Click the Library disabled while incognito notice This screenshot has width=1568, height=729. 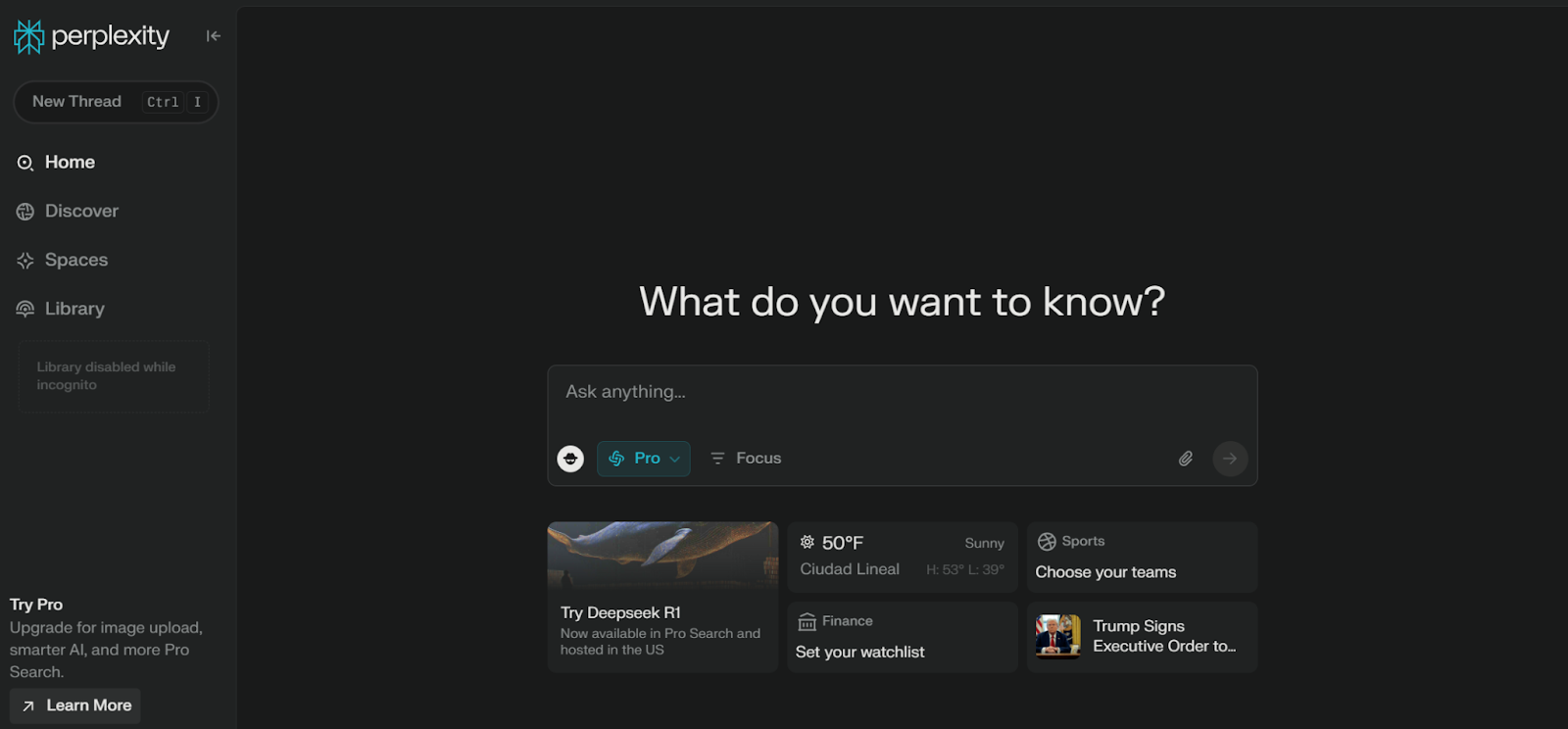pyautogui.click(x=114, y=376)
